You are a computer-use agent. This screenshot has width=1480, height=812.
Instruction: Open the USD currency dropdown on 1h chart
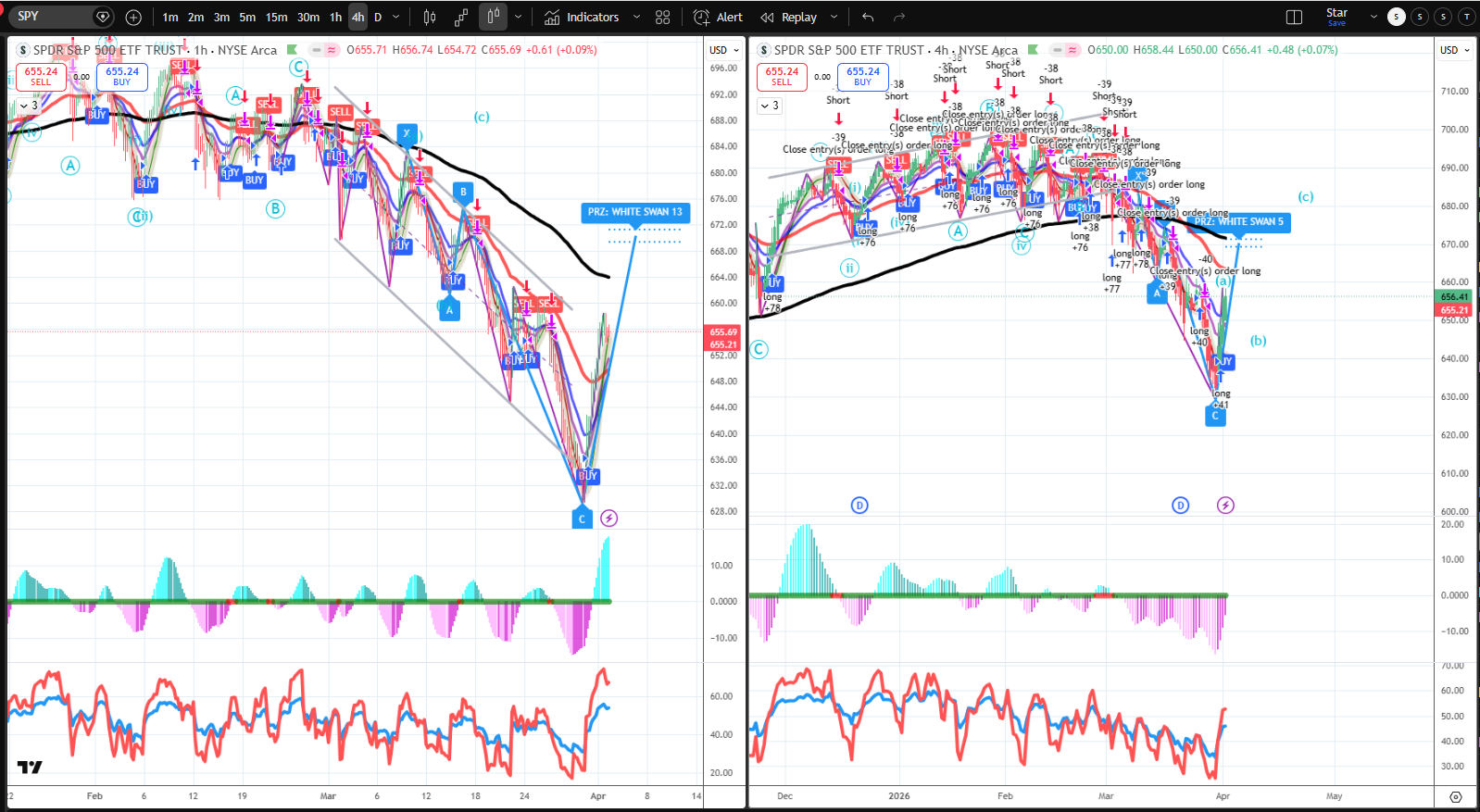[724, 50]
